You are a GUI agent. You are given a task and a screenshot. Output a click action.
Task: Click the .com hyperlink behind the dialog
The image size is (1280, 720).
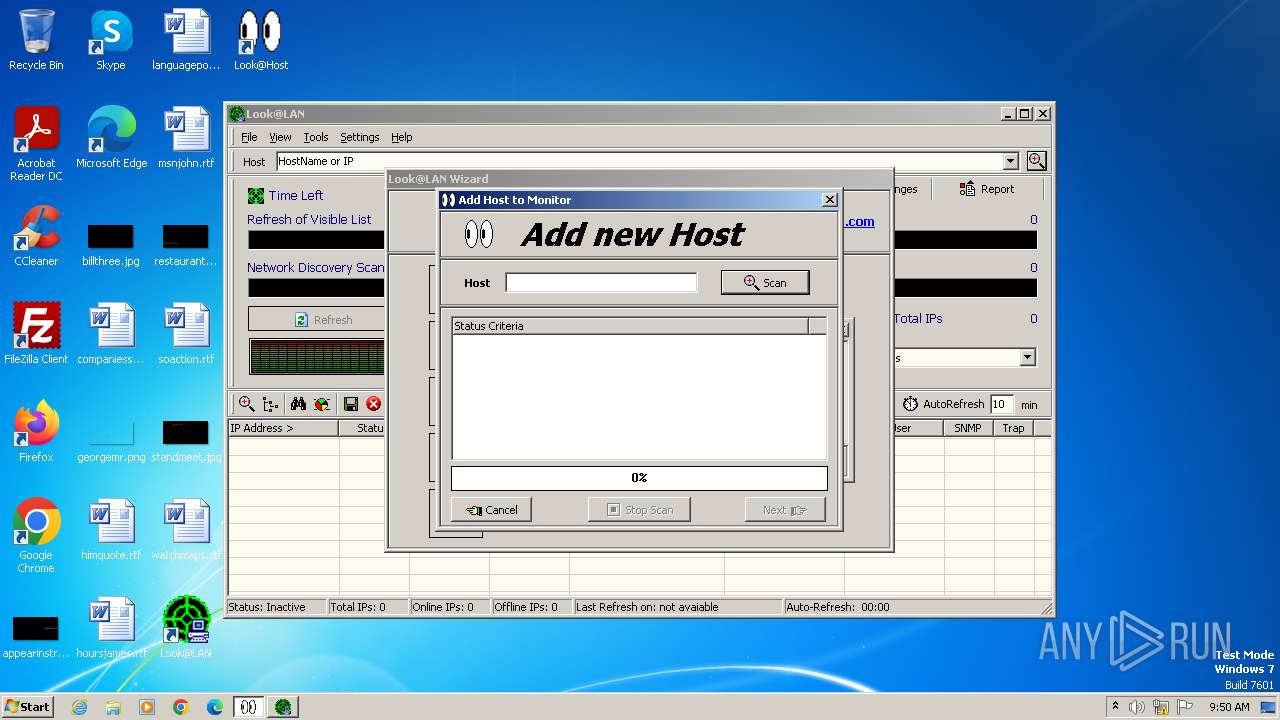(x=859, y=222)
